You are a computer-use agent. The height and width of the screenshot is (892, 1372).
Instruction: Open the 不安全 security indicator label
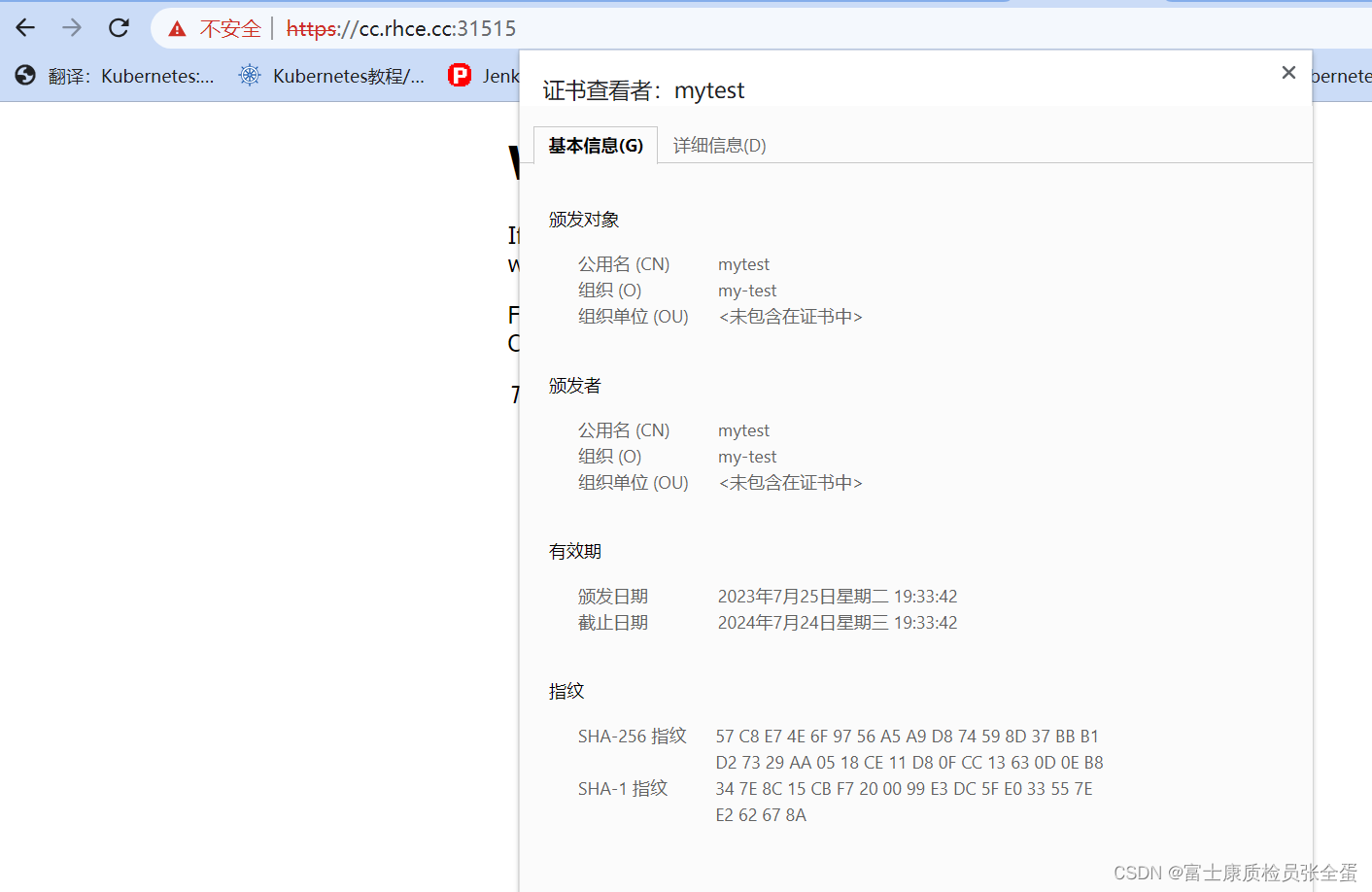[x=230, y=29]
